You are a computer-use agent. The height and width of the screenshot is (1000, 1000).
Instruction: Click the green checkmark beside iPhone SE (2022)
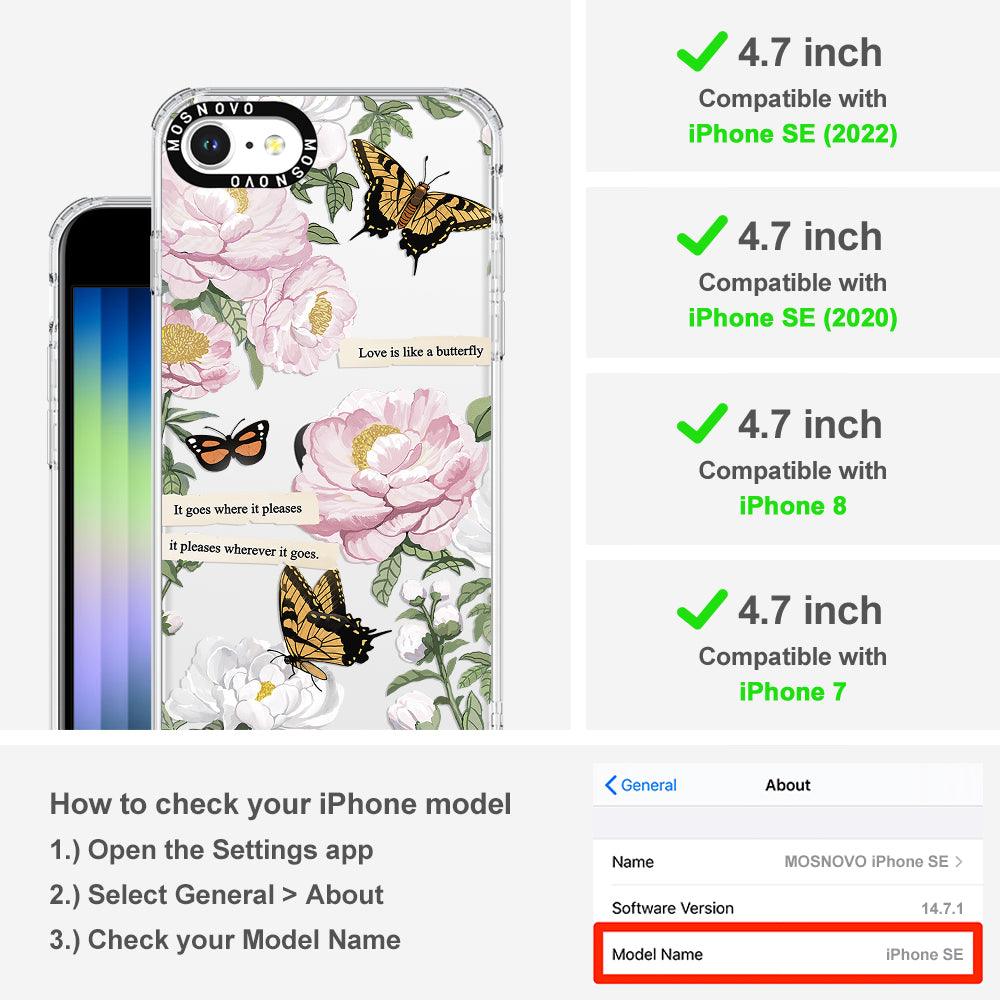(x=702, y=51)
